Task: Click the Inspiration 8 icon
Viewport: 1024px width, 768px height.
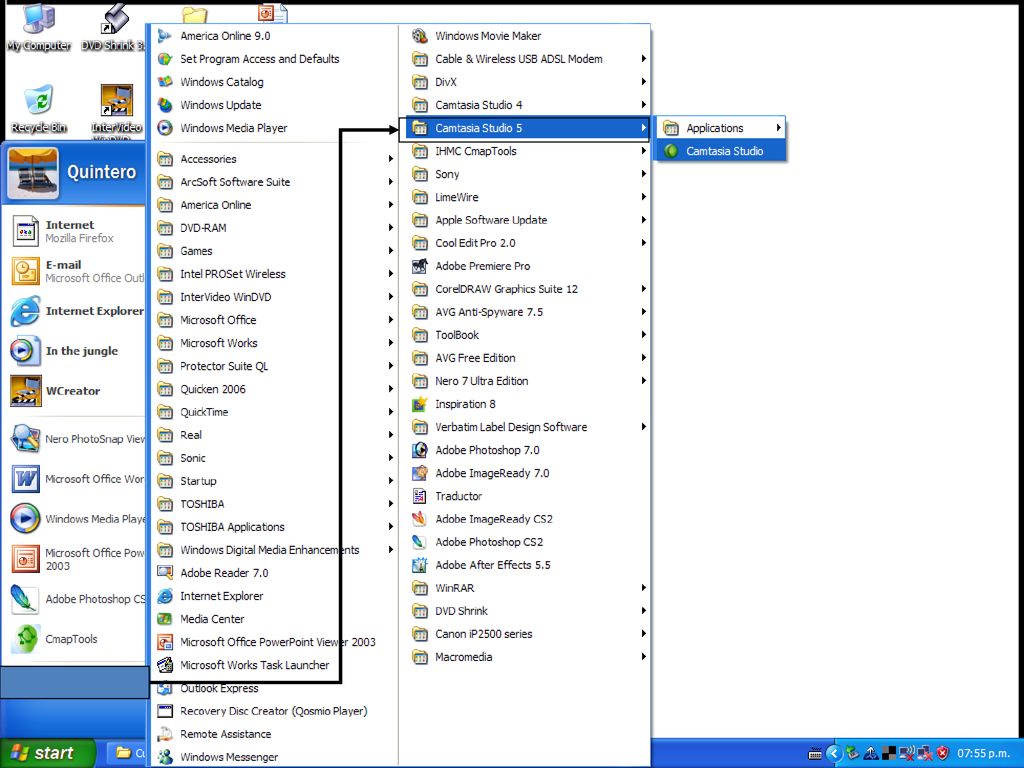Action: (x=420, y=404)
